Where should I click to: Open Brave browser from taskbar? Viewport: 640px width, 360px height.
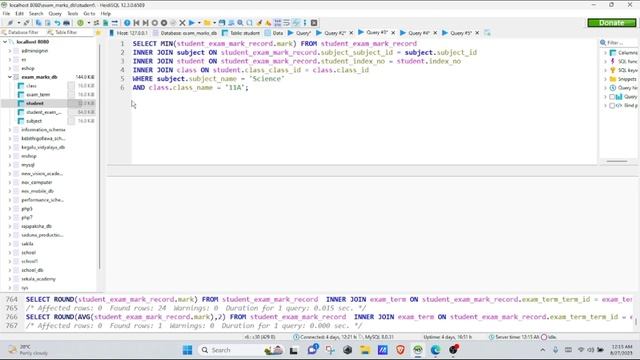coord(400,350)
